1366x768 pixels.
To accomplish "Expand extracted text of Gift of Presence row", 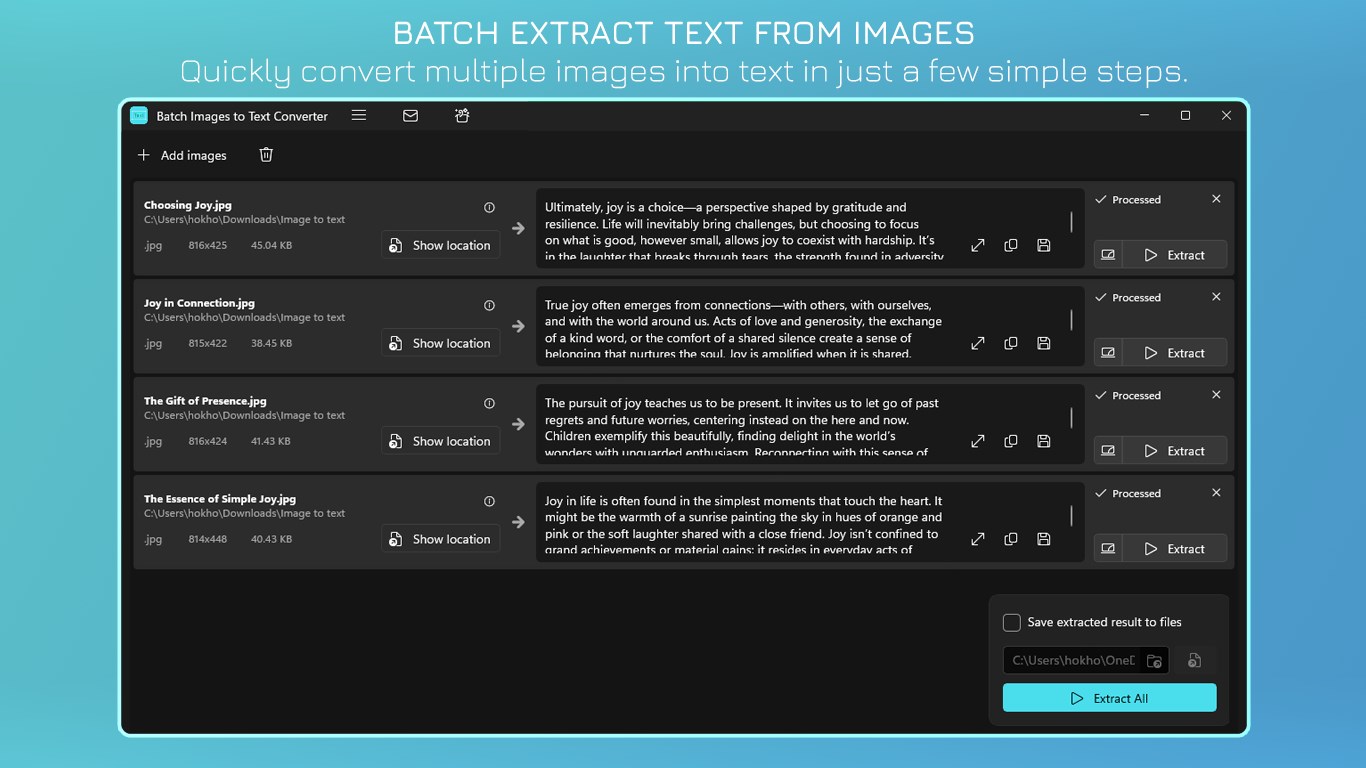I will [x=978, y=441].
